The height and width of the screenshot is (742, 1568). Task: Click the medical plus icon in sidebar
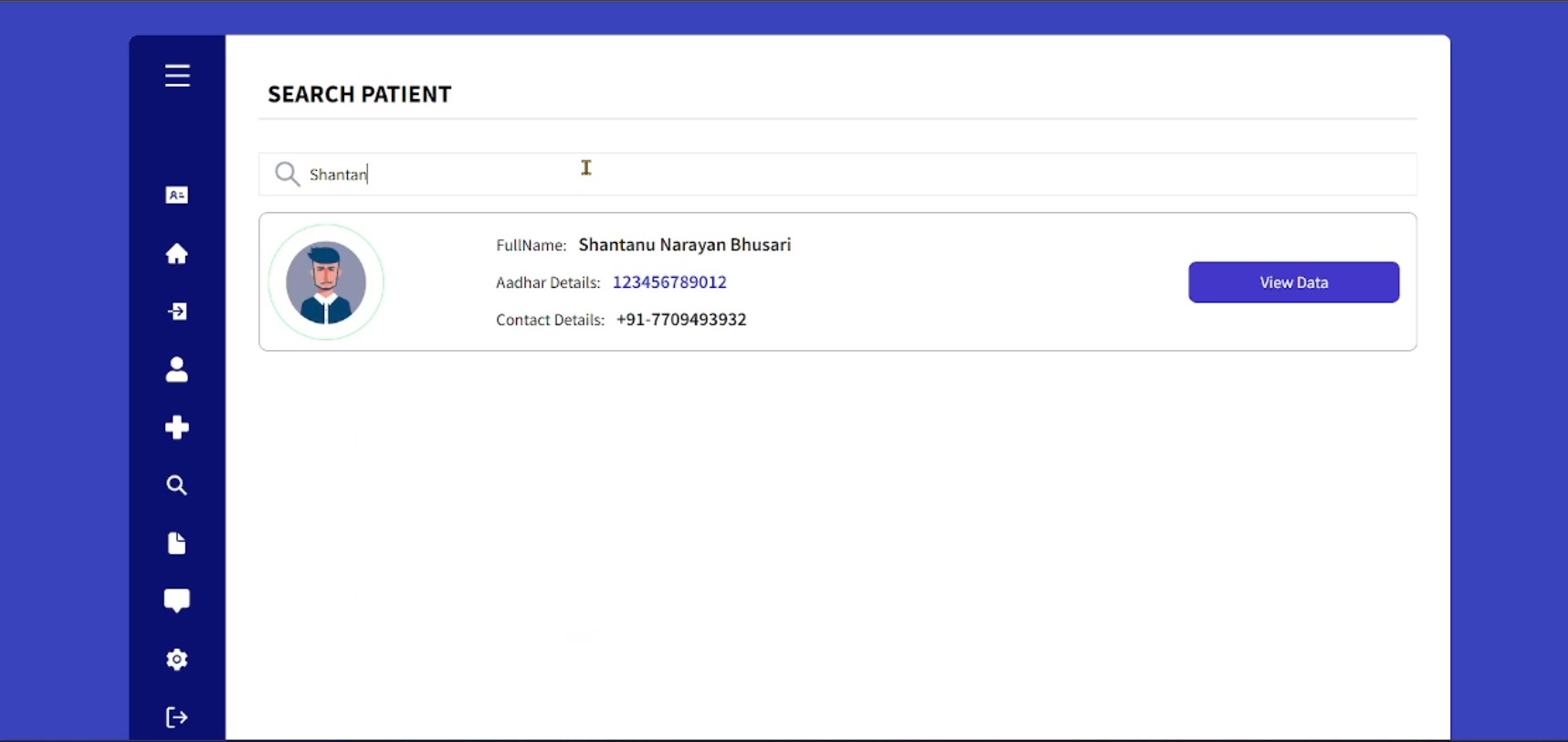[177, 428]
